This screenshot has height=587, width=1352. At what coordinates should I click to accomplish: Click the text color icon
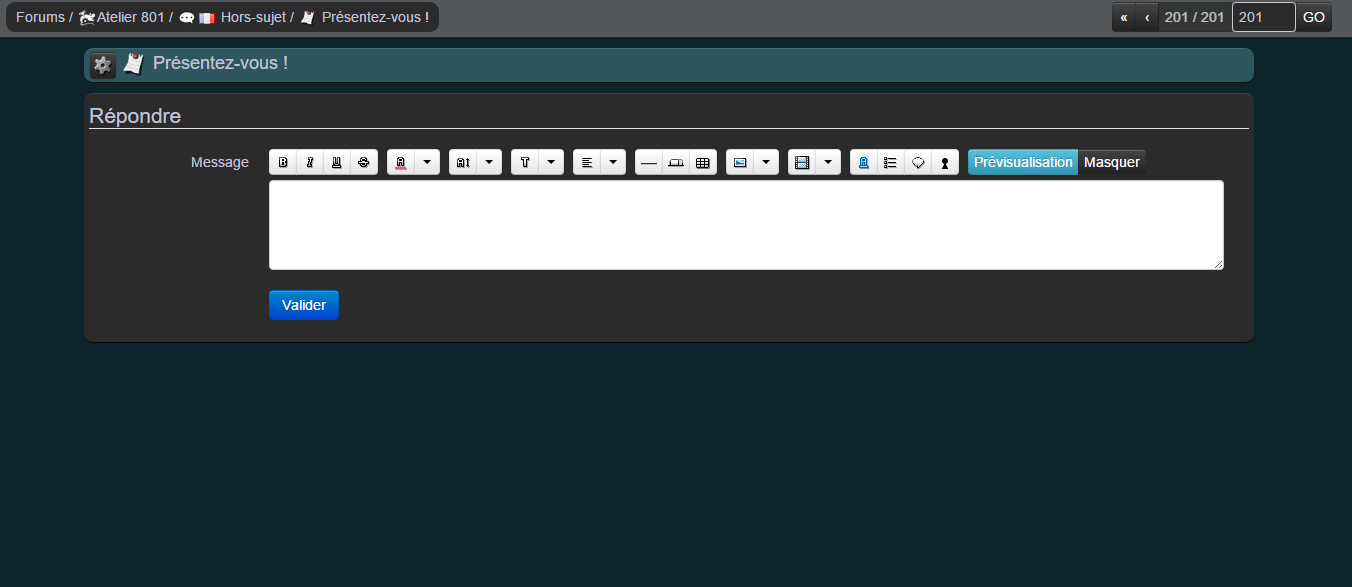click(401, 162)
